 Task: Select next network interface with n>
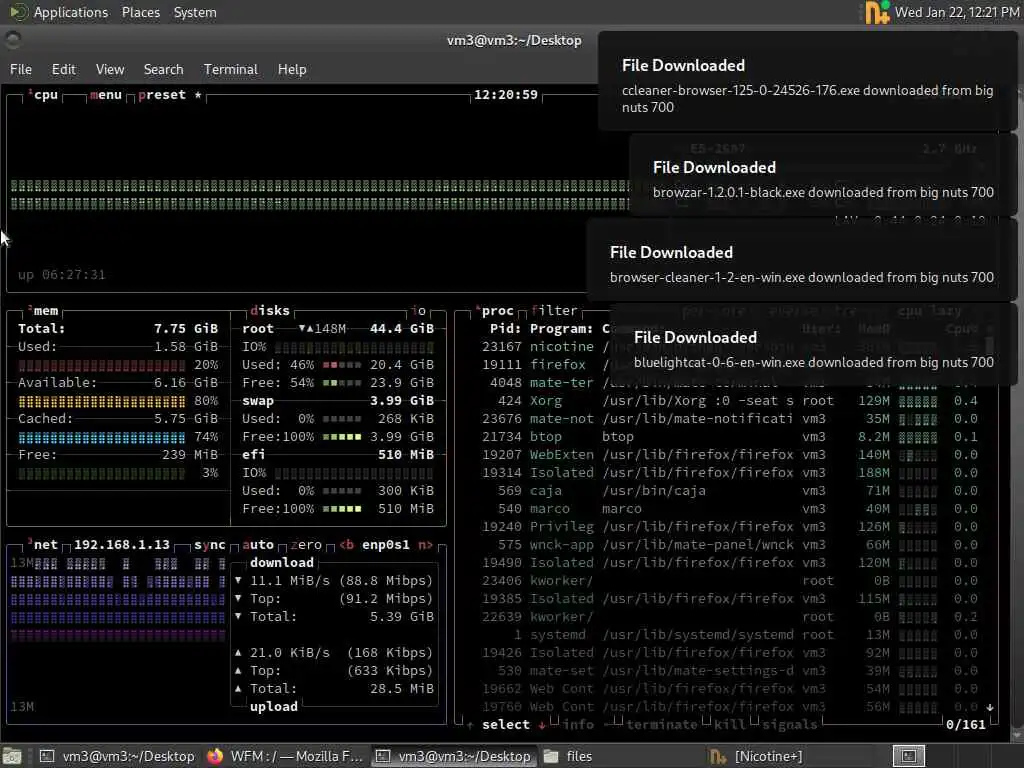point(425,545)
